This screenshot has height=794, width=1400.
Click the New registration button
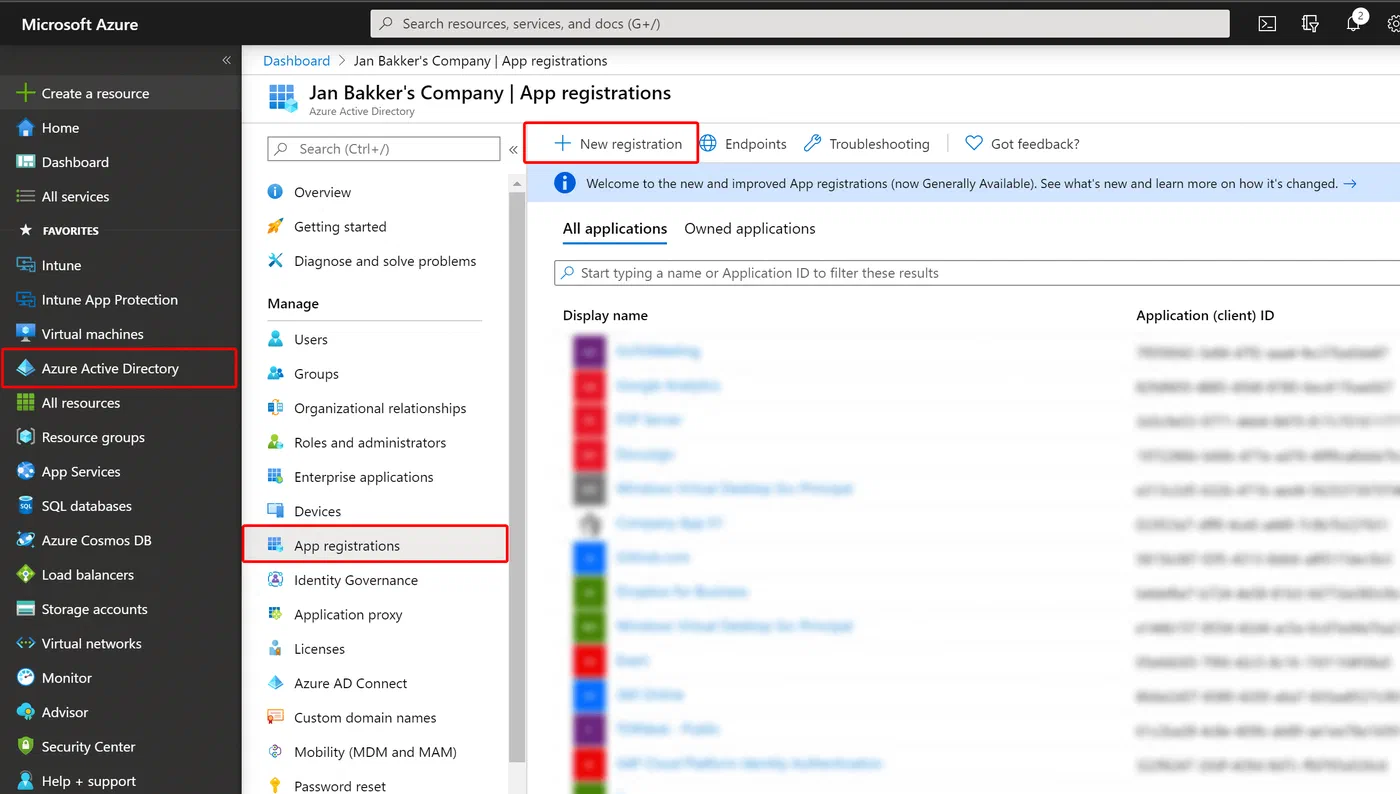618,144
